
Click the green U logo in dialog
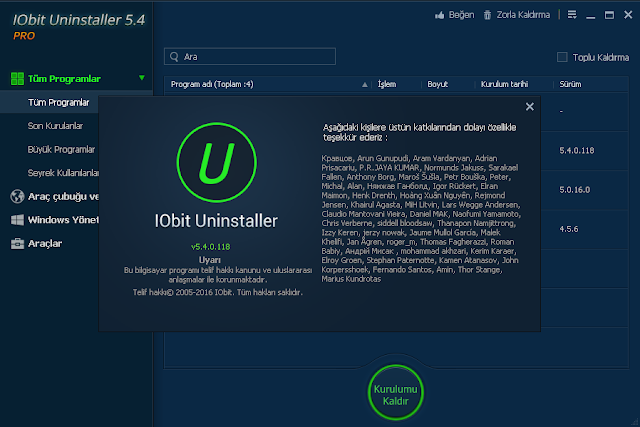216,162
